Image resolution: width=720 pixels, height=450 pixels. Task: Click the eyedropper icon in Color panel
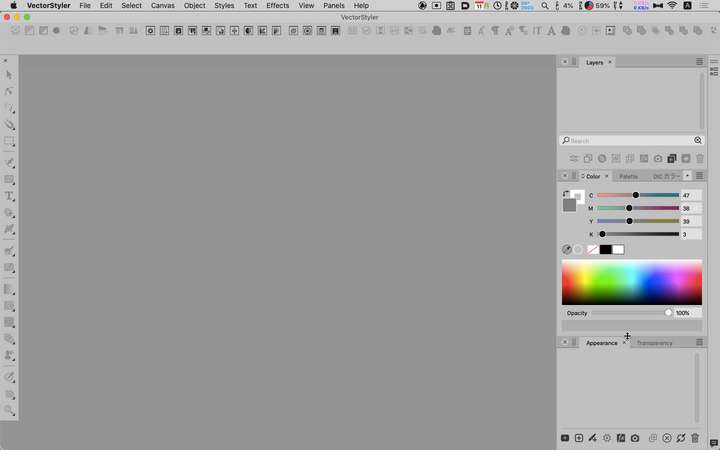pyautogui.click(x=567, y=249)
